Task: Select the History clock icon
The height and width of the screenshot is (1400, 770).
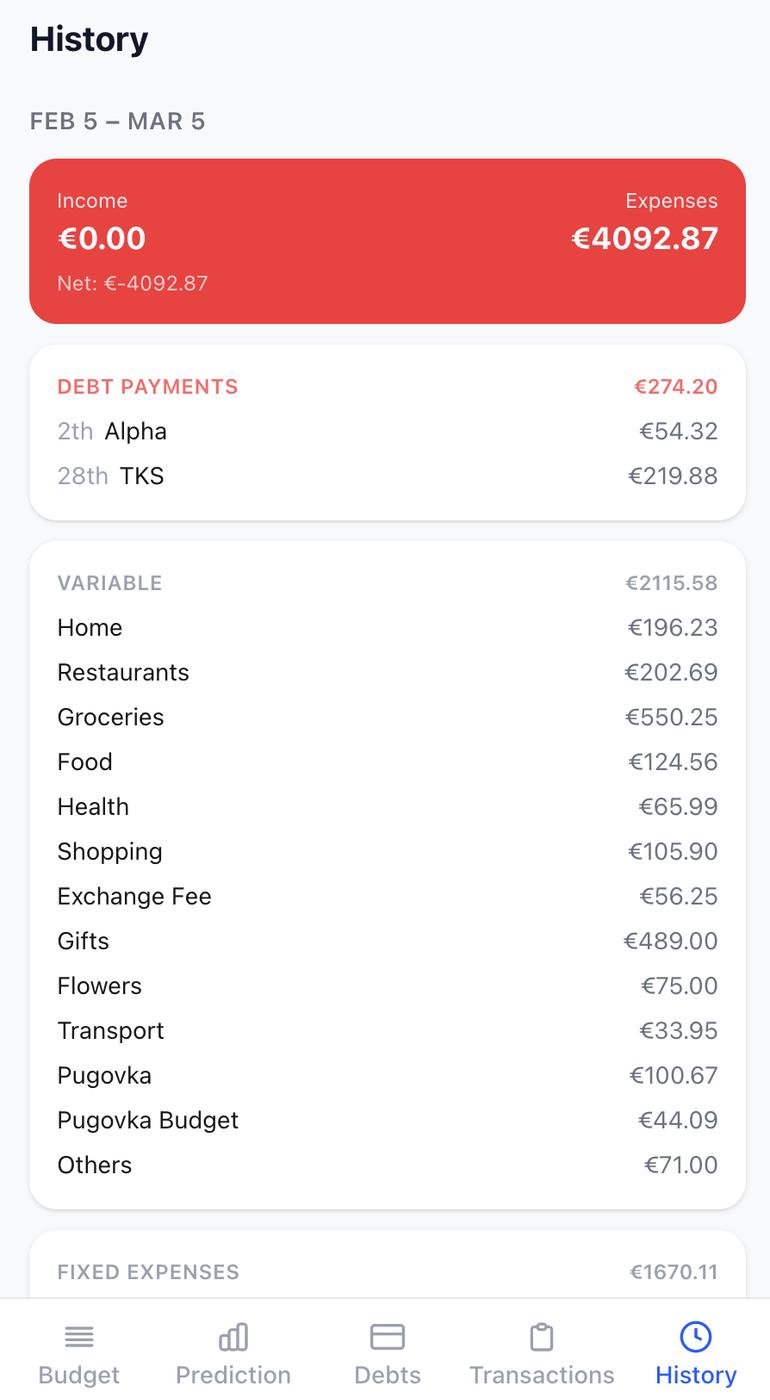Action: (x=695, y=1336)
